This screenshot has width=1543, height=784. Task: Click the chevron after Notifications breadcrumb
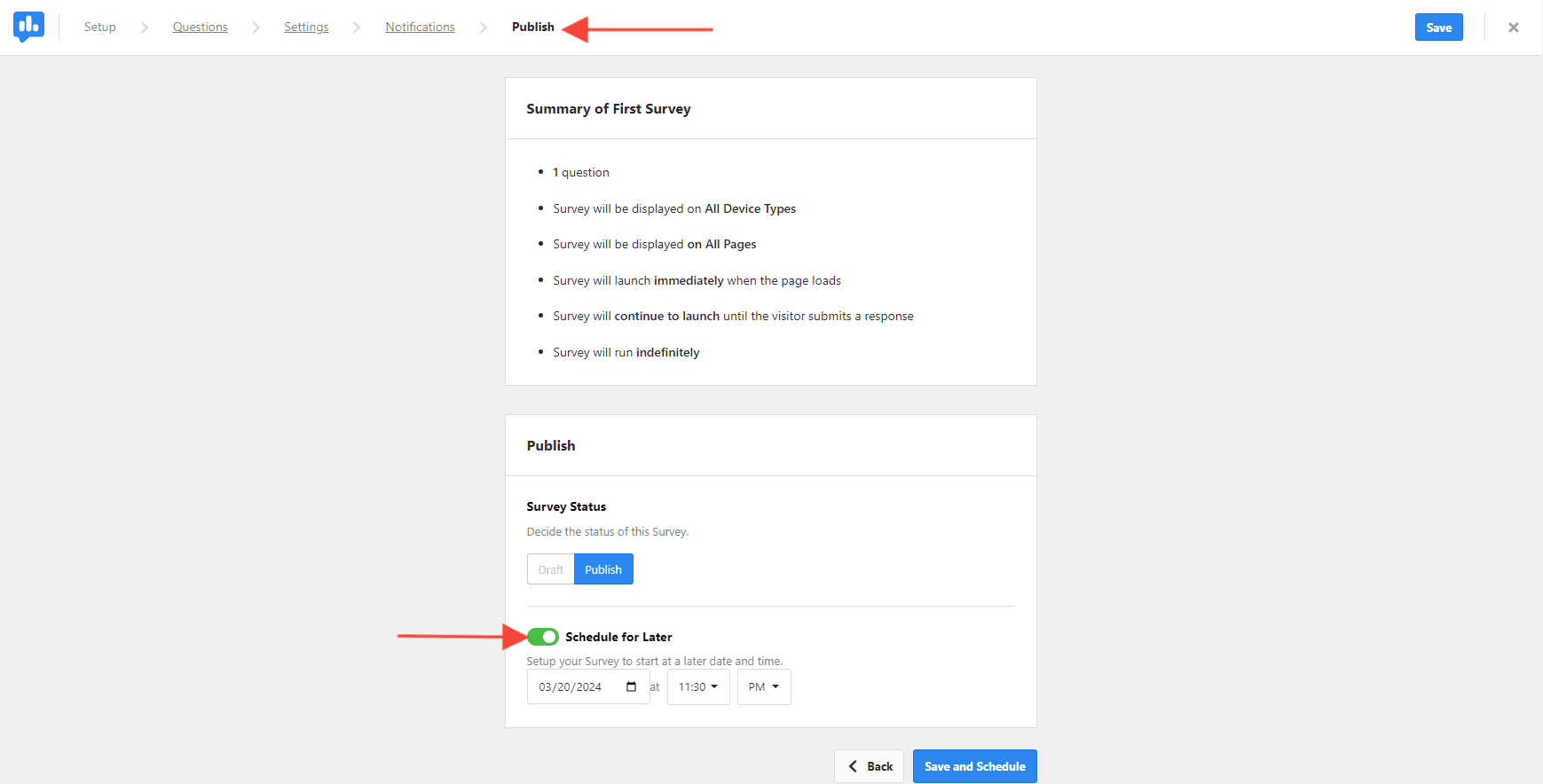(484, 27)
